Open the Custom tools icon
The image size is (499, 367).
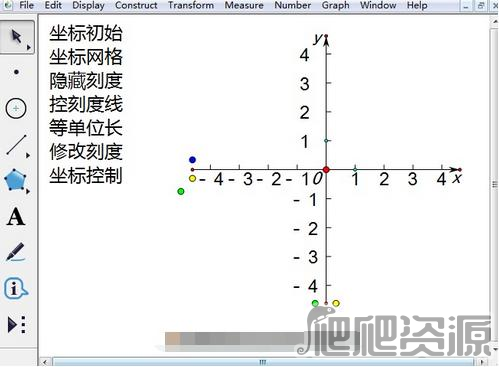tap(17, 324)
